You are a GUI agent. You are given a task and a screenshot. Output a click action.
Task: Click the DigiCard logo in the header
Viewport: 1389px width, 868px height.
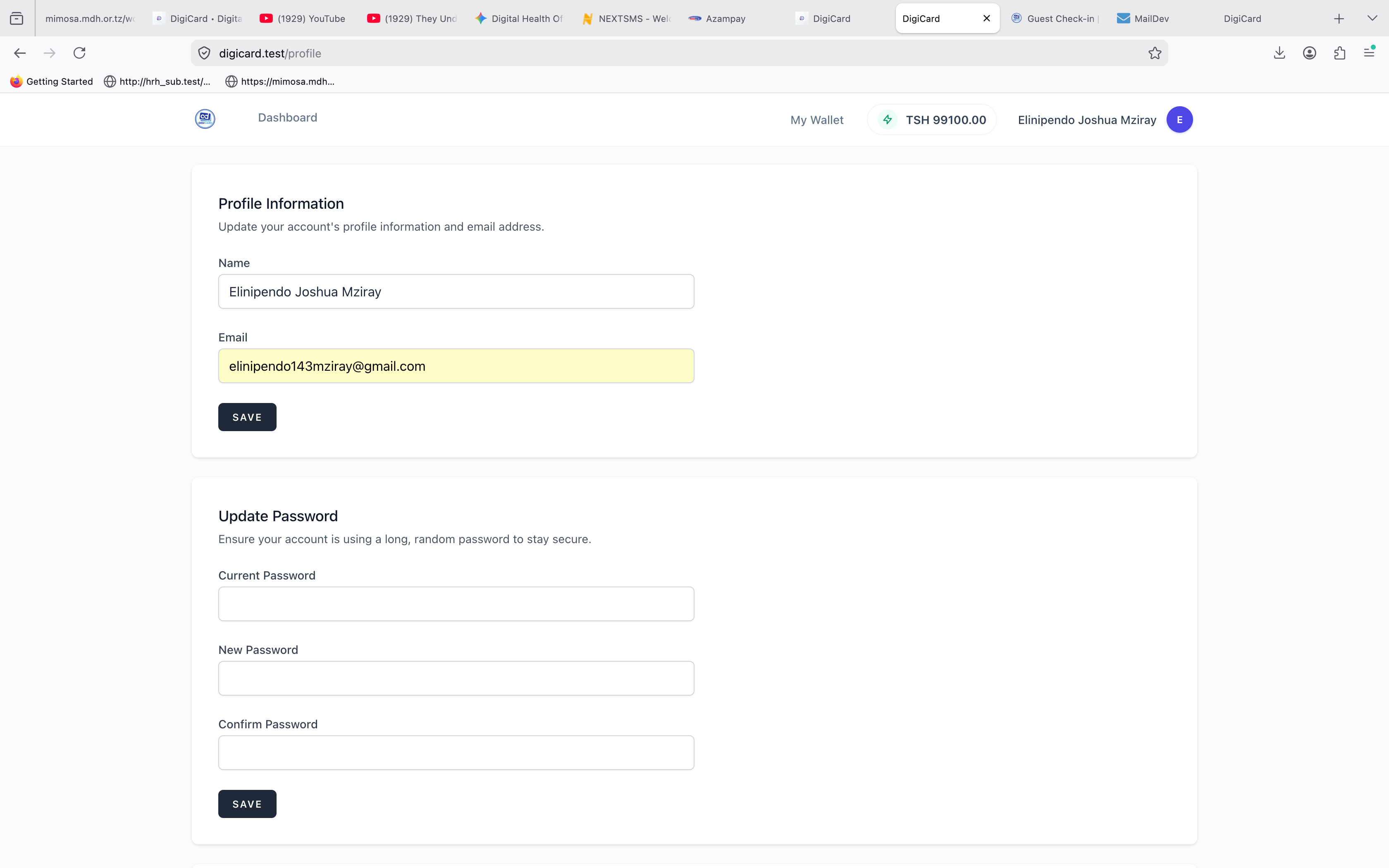[x=205, y=119]
